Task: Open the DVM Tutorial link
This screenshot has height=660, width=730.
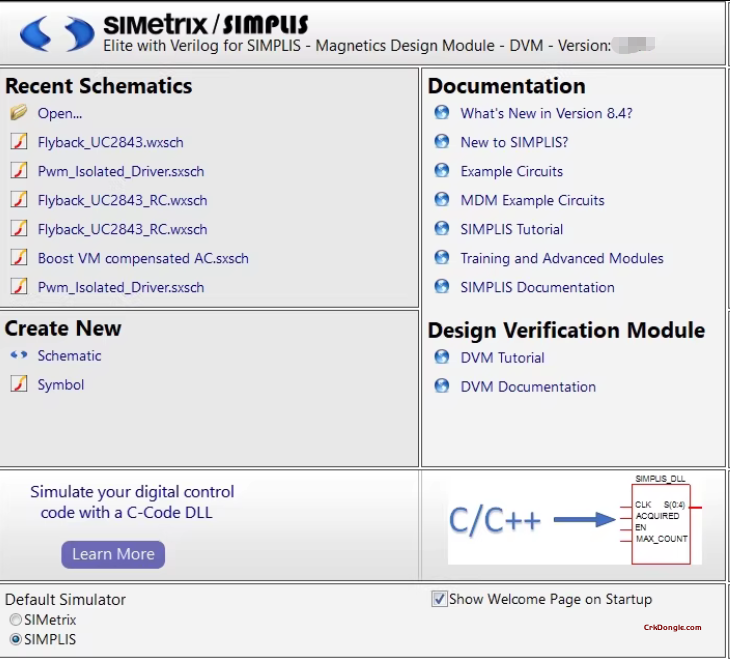Action: tap(502, 357)
